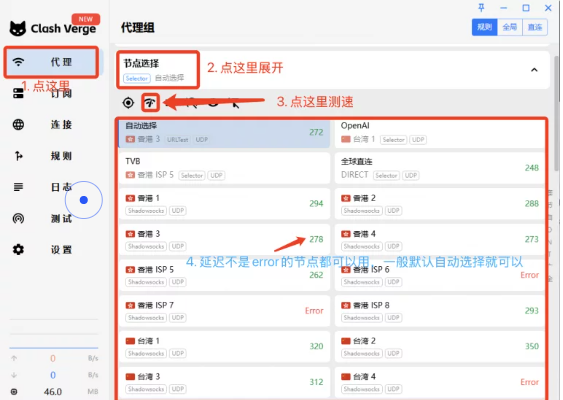563x400 pixels.
Task: Retest the Error delay on 香港 ISP 6
Action: (x=530, y=275)
